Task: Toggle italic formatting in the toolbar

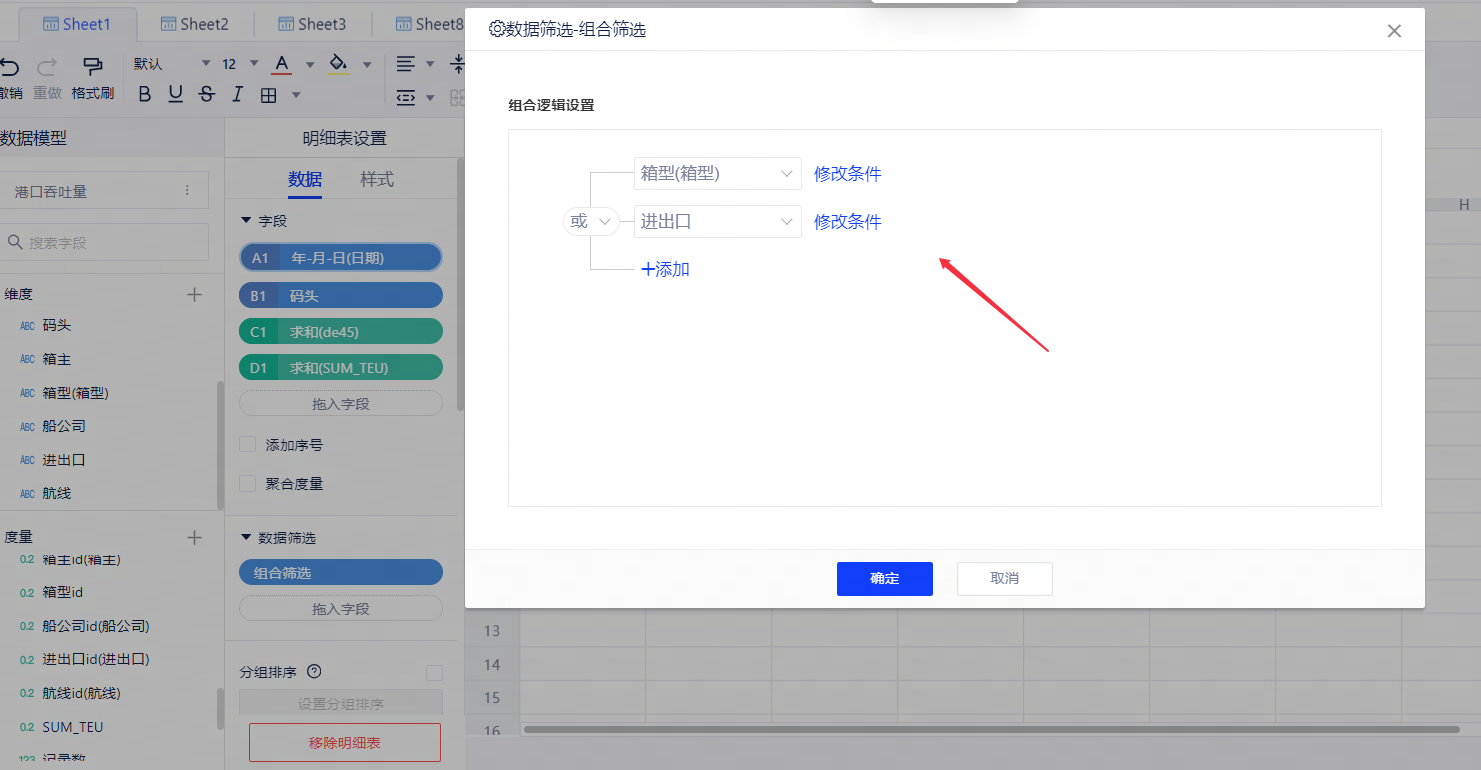Action: pyautogui.click(x=237, y=95)
